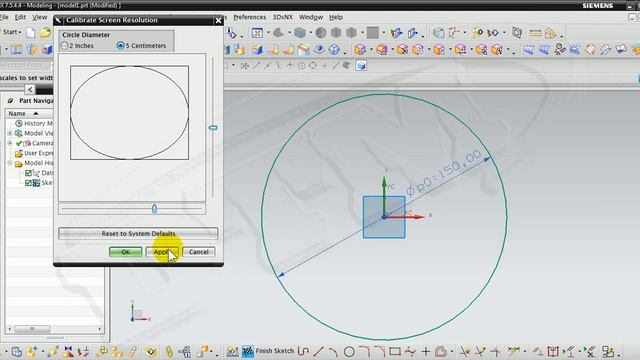Screen dimensions: 640x360
Task: Expand the Cameras tree node
Action: click(x=10, y=143)
